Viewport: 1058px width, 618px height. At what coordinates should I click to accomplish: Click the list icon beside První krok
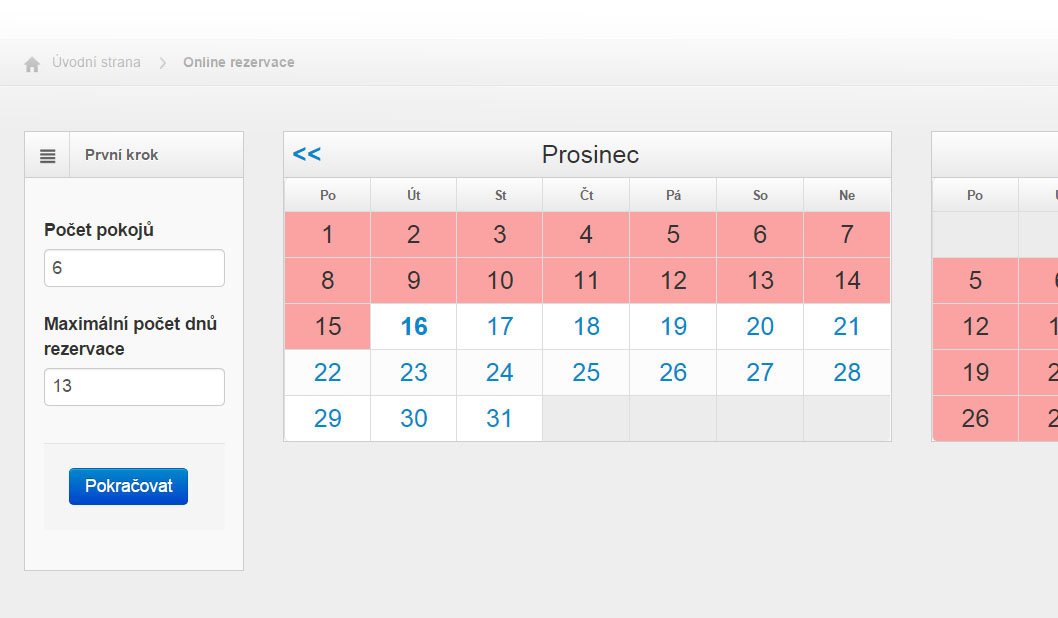pyautogui.click(x=47, y=156)
